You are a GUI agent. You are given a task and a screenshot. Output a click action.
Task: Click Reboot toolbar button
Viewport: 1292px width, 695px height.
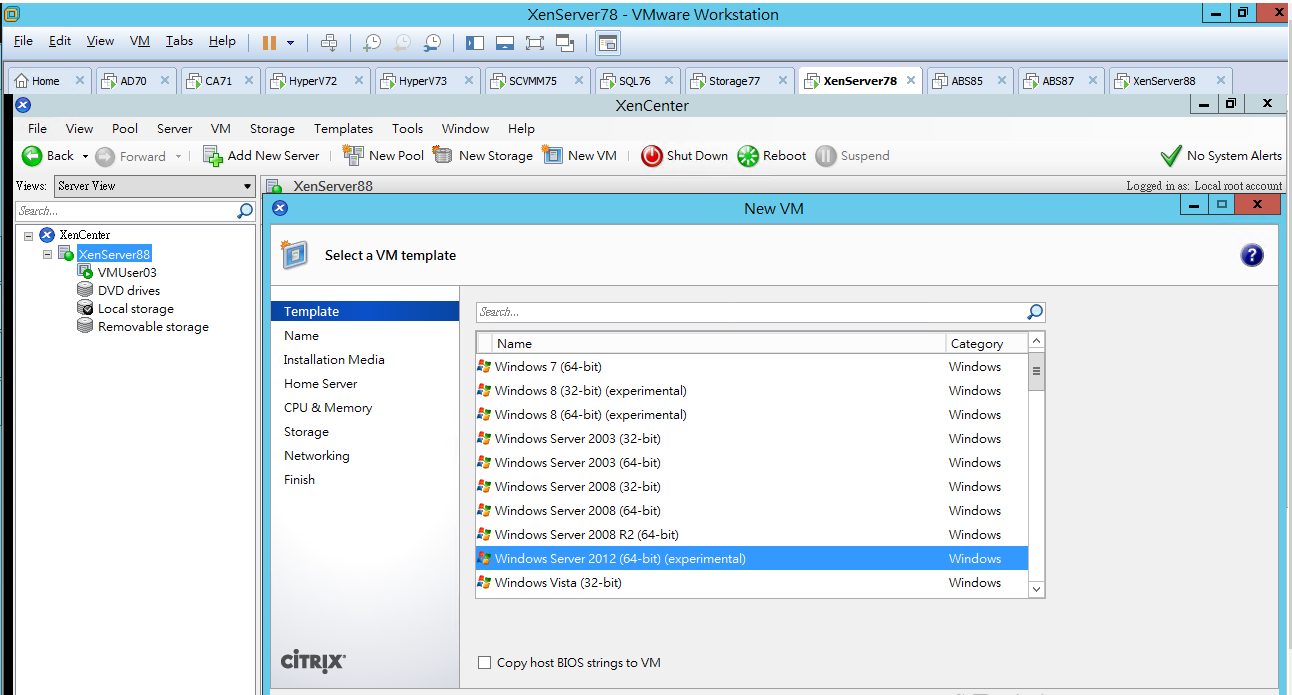pyautogui.click(x=772, y=156)
